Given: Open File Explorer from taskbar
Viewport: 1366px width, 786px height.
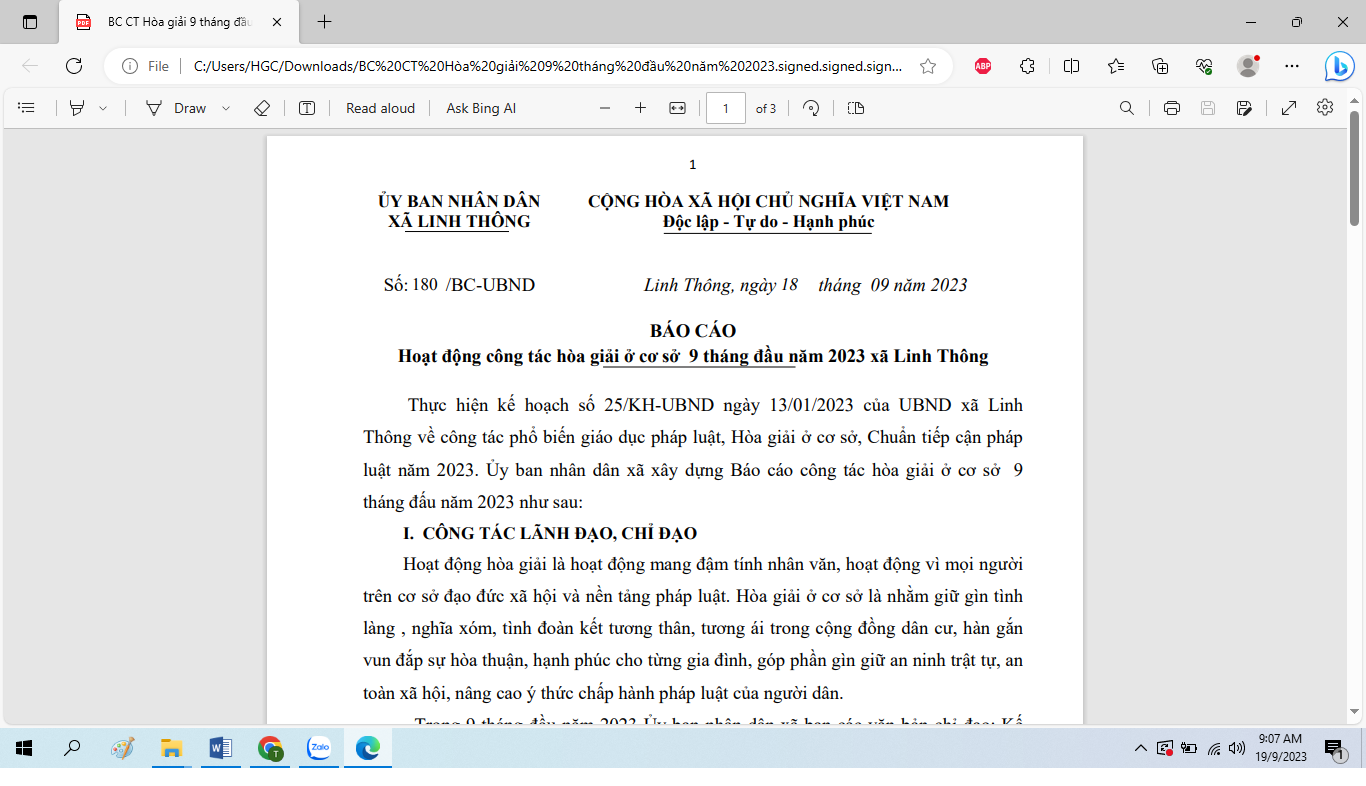Looking at the screenshot, I should coord(171,748).
